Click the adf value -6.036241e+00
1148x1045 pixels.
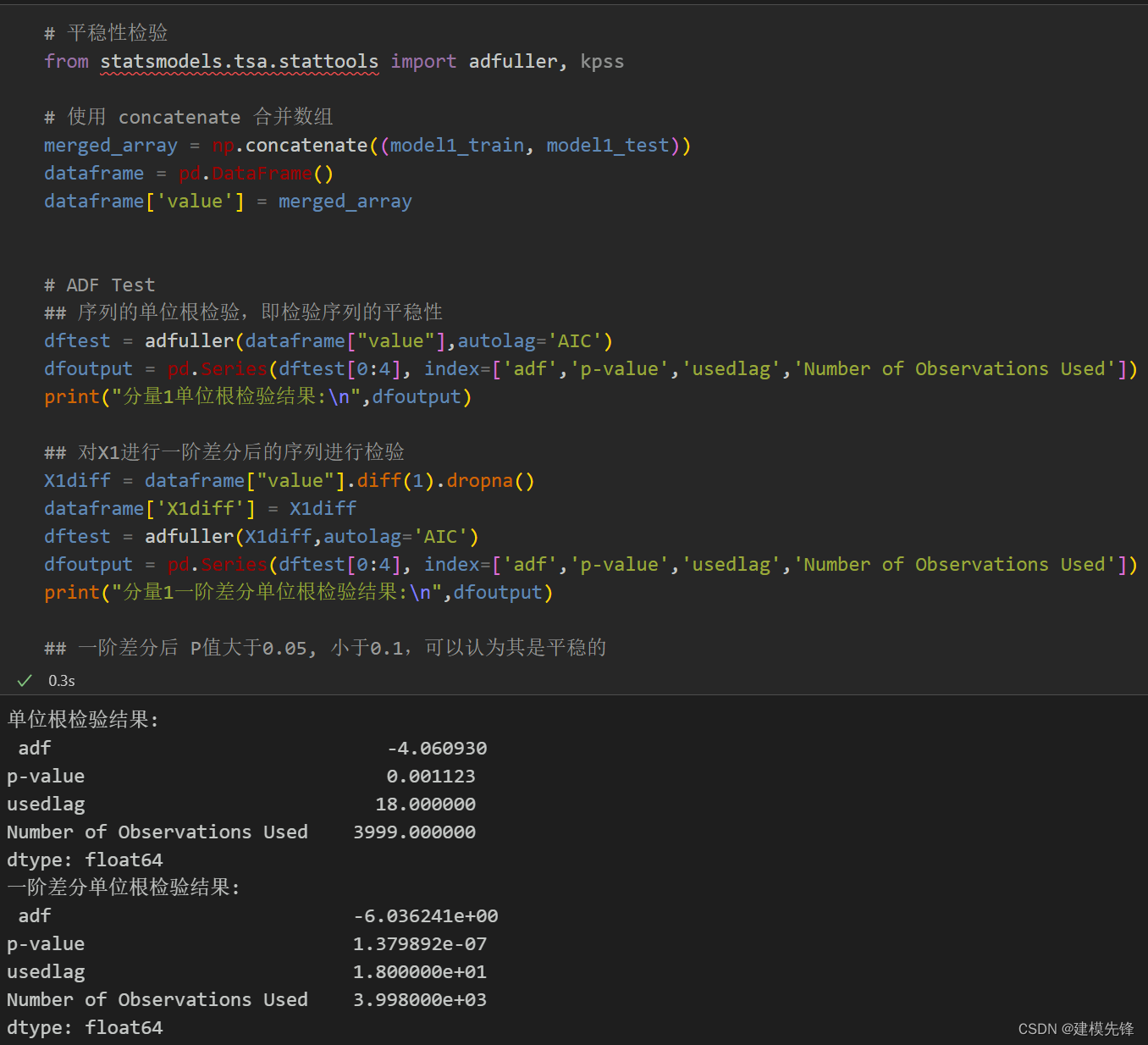pos(426,916)
